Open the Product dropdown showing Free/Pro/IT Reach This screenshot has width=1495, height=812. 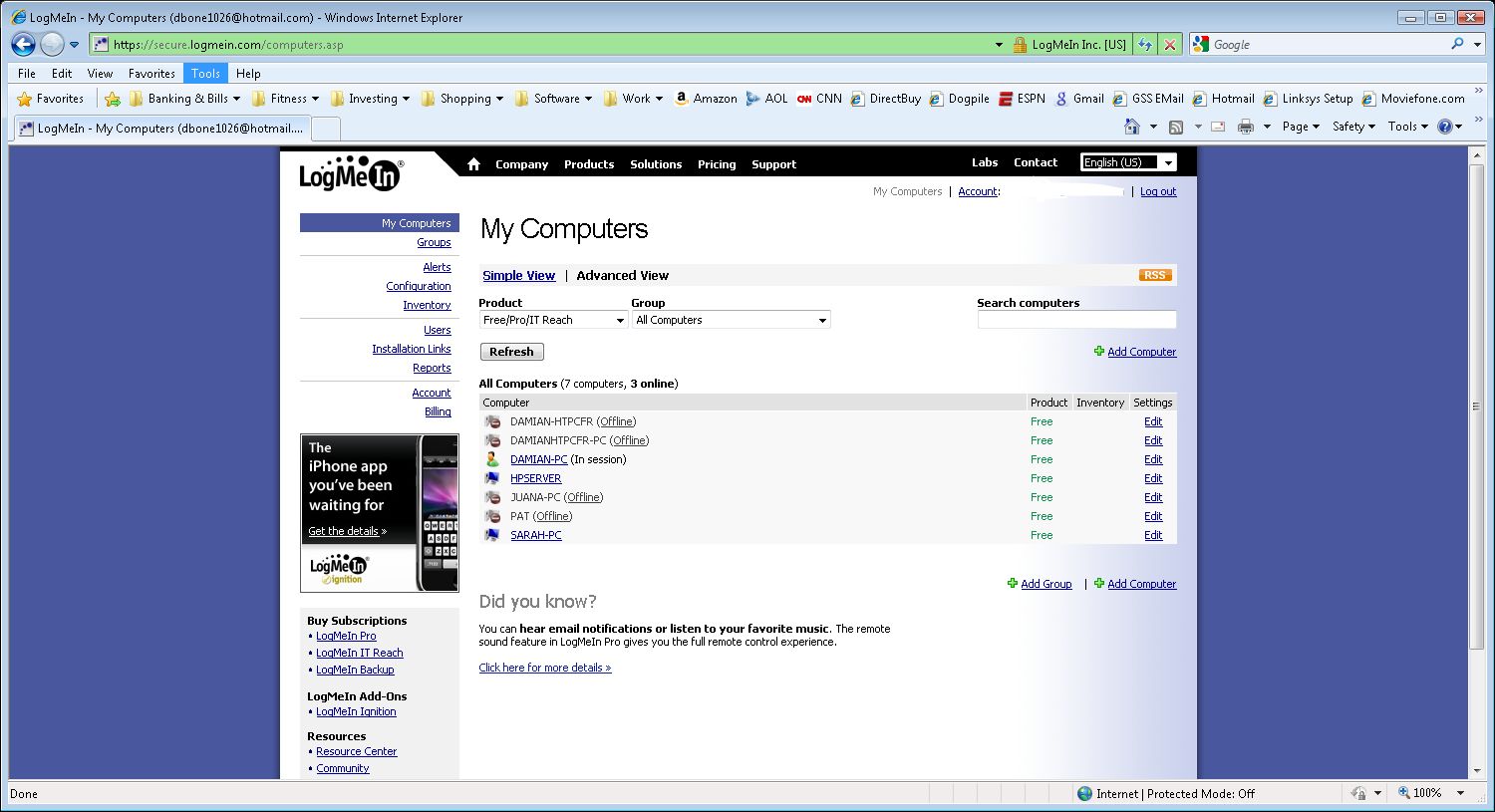point(552,319)
